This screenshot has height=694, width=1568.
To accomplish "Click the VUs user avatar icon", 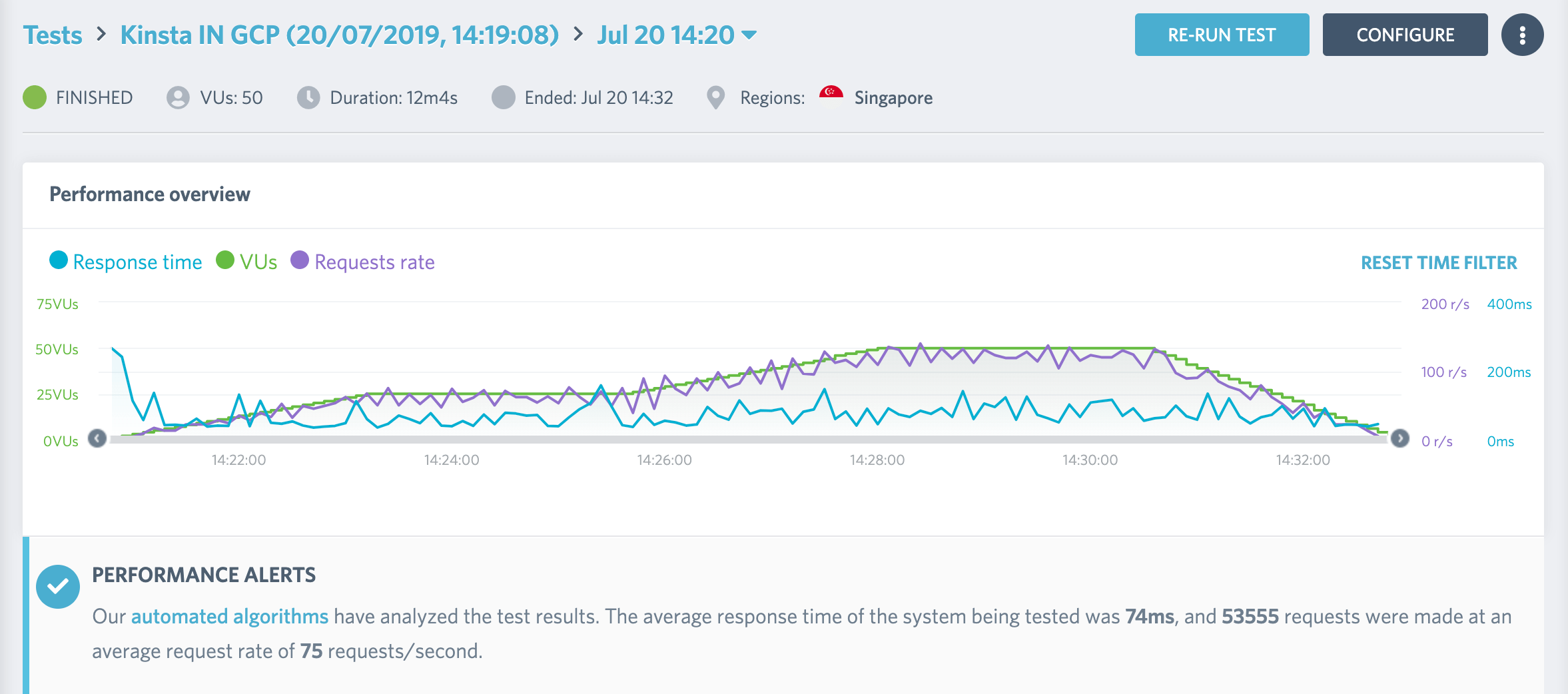I will coord(178,97).
